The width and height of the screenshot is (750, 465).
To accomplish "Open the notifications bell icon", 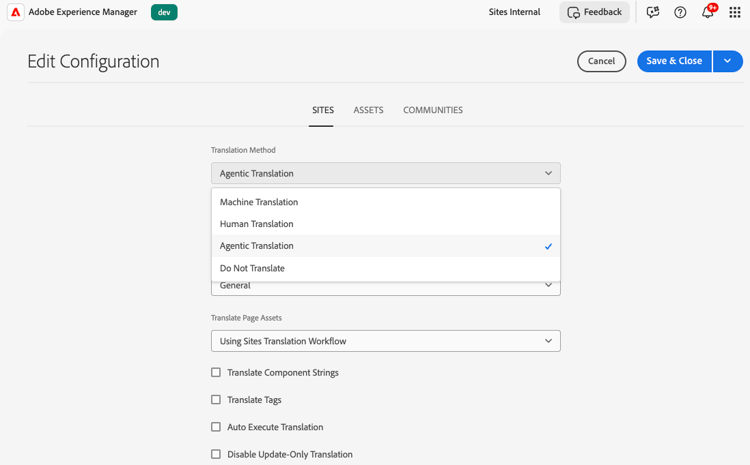I will (x=708, y=12).
